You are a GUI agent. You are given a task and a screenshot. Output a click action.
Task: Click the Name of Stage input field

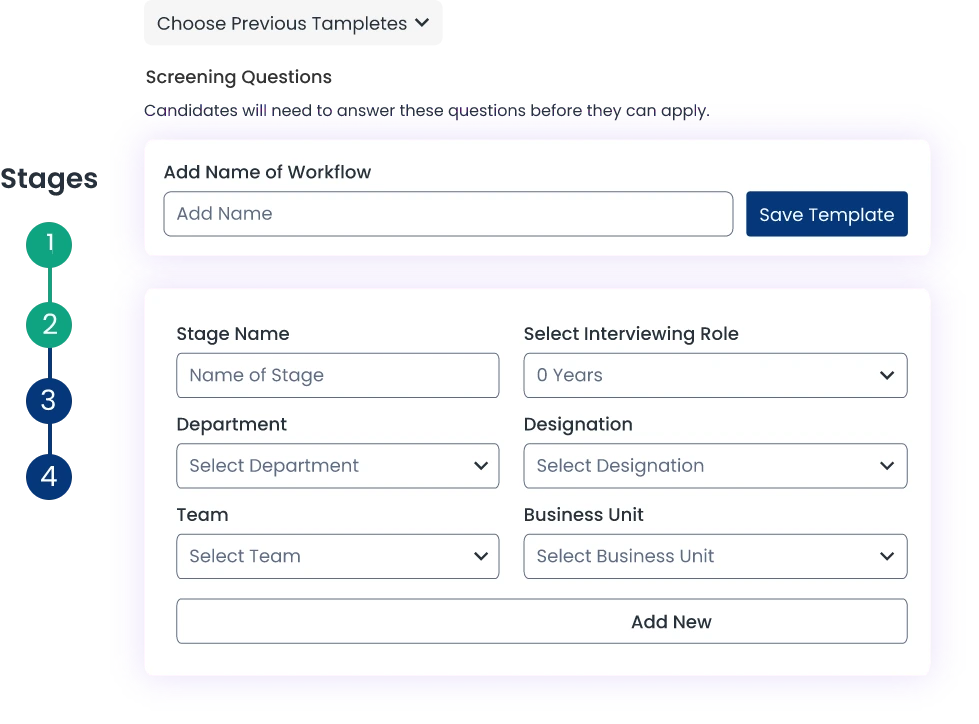337,375
